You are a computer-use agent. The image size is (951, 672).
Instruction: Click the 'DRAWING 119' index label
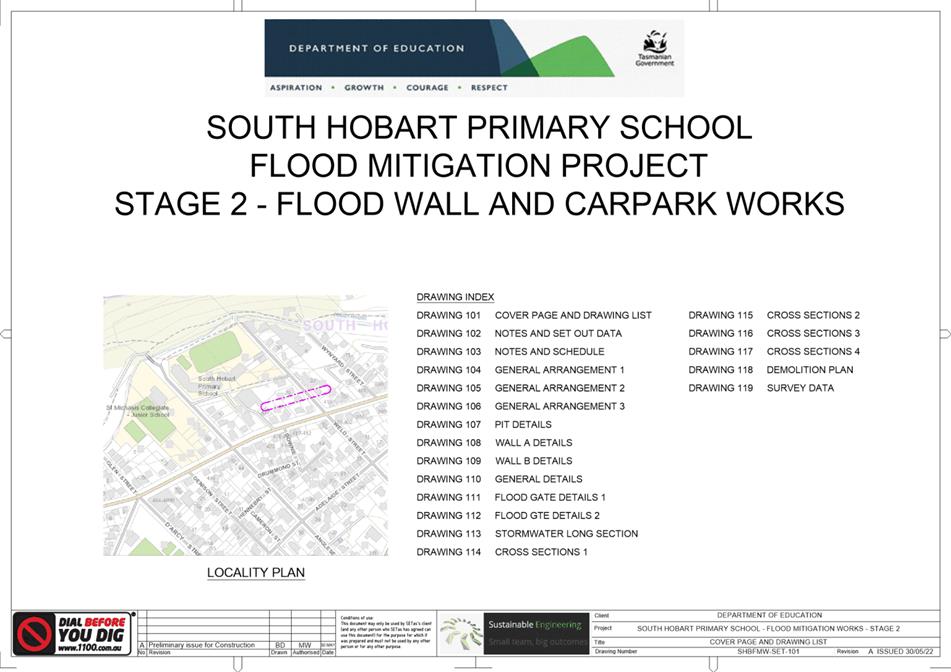(721, 388)
